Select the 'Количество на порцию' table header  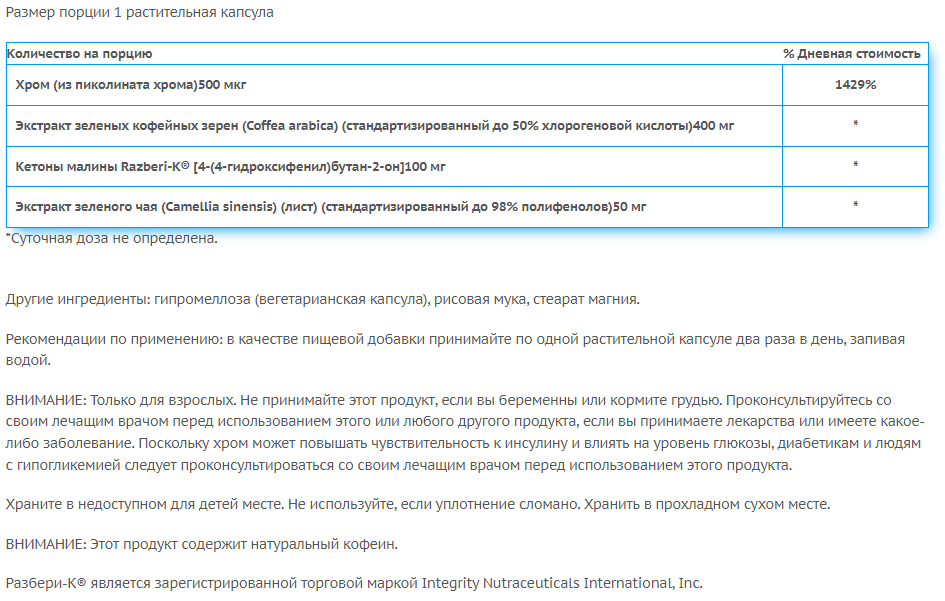point(80,54)
